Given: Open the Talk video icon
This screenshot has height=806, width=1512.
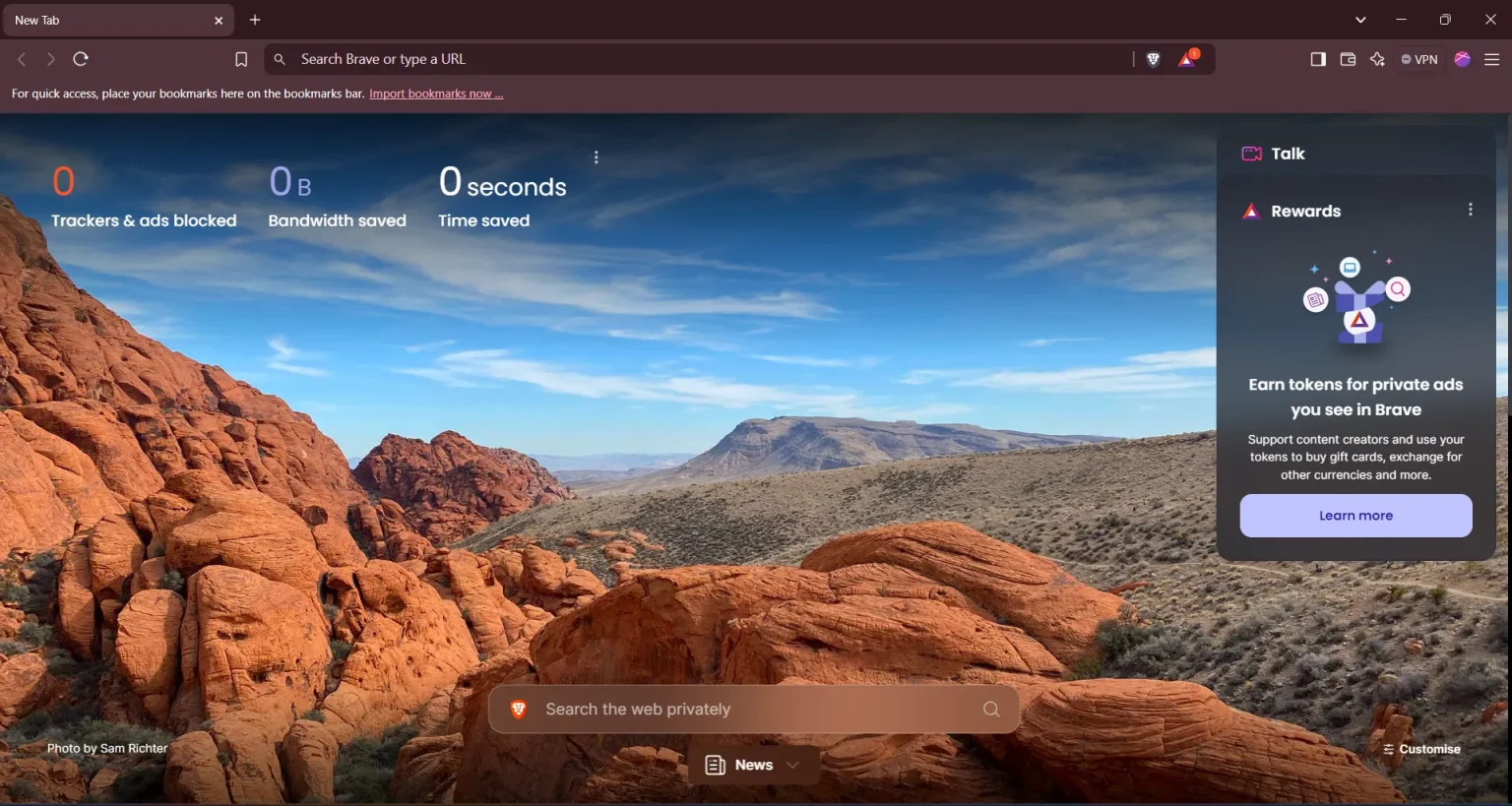Looking at the screenshot, I should (1251, 154).
